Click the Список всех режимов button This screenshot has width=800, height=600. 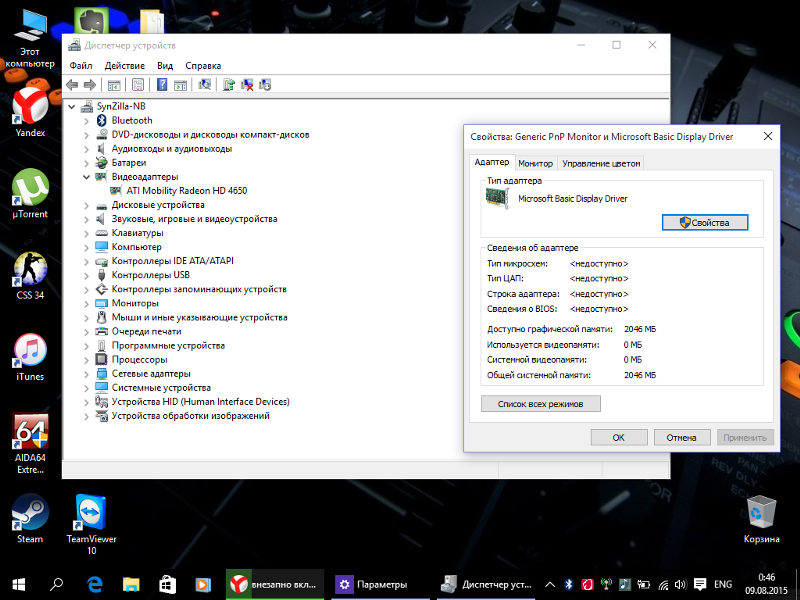click(541, 404)
